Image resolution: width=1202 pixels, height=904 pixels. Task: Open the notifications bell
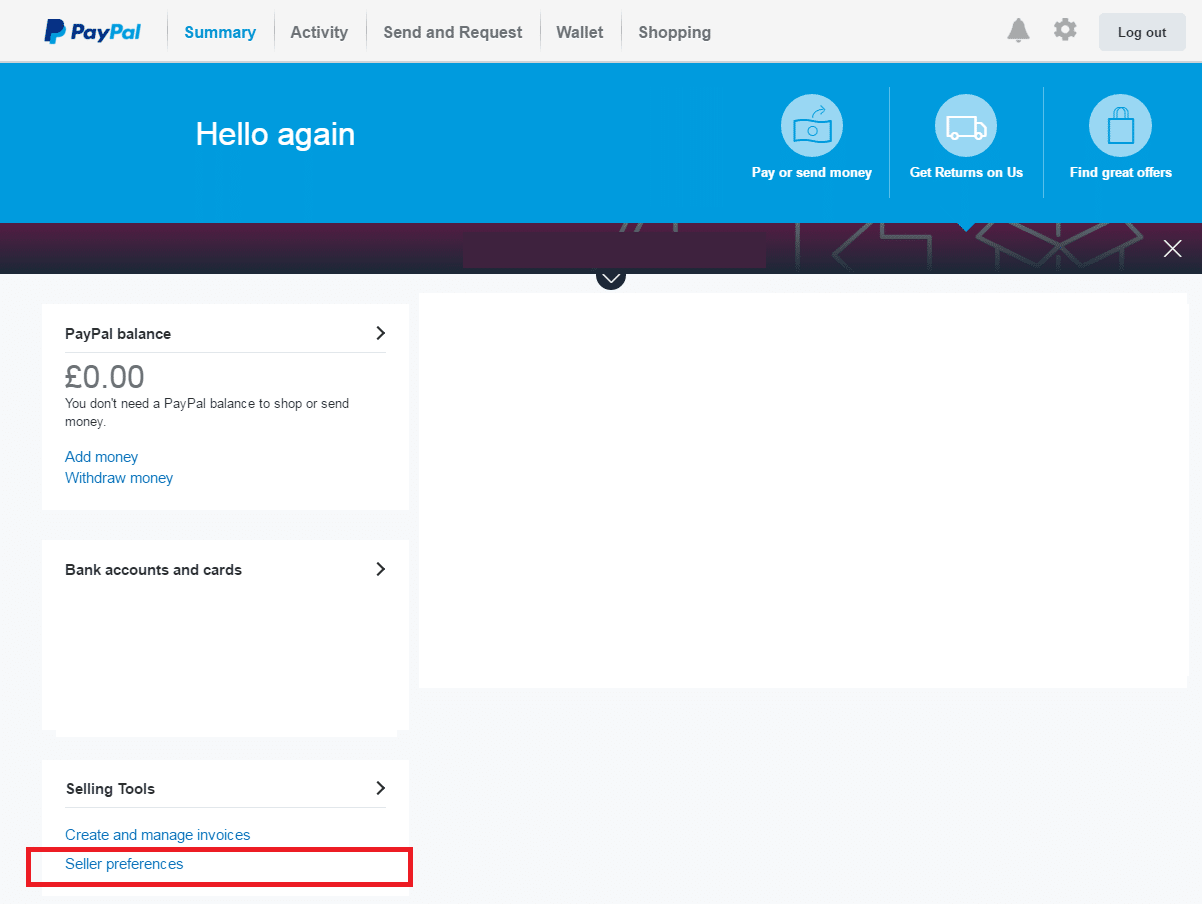(1018, 31)
